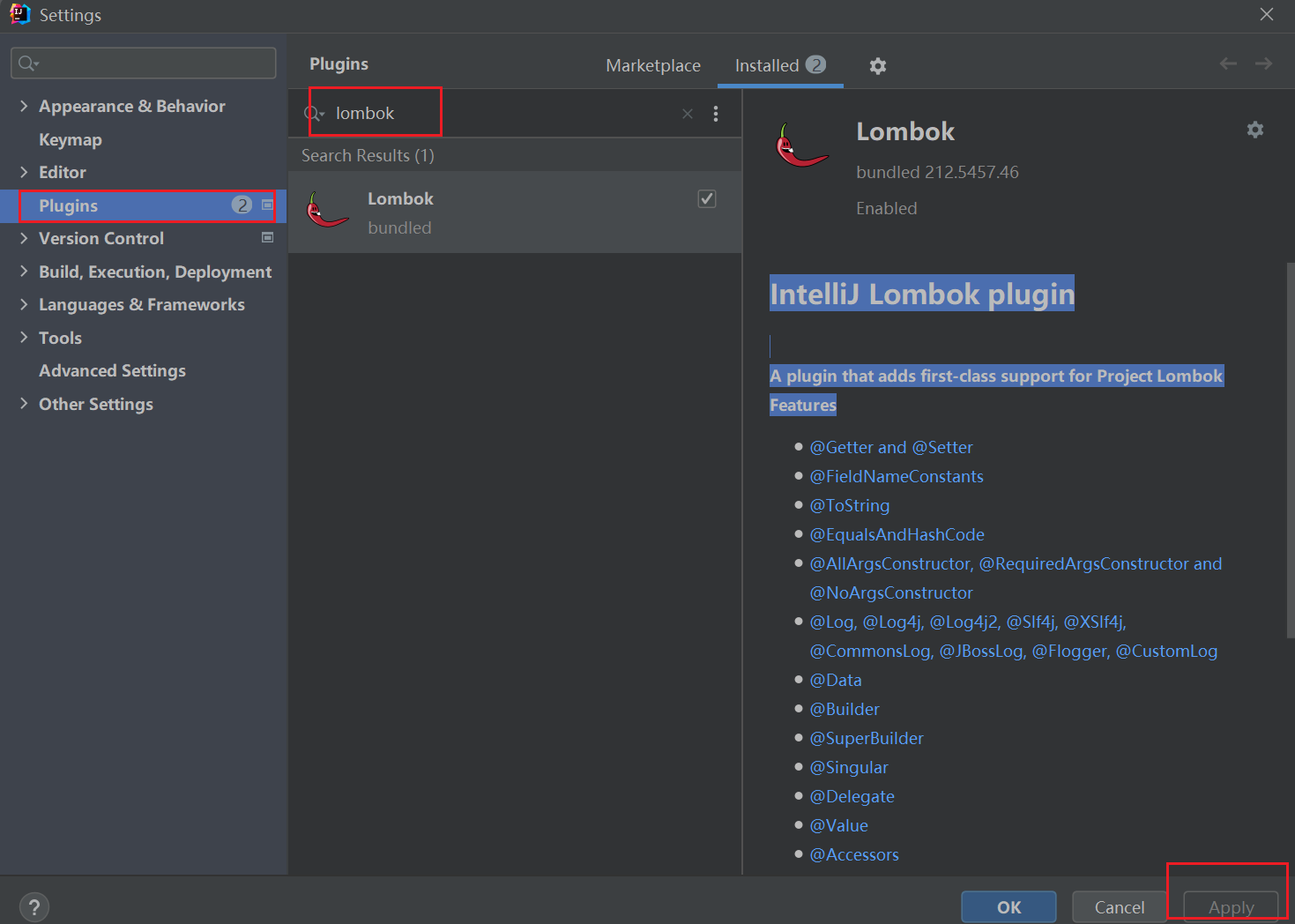This screenshot has height=924, width=1295.
Task: Click the Installed tab count badge
Action: pos(815,64)
